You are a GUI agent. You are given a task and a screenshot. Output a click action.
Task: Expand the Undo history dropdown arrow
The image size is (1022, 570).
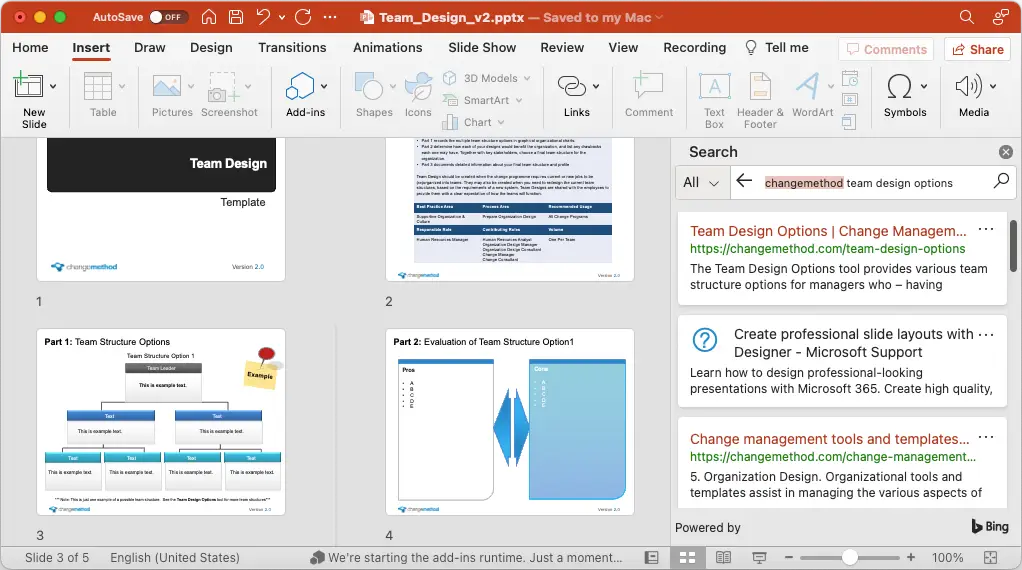pyautogui.click(x=282, y=18)
